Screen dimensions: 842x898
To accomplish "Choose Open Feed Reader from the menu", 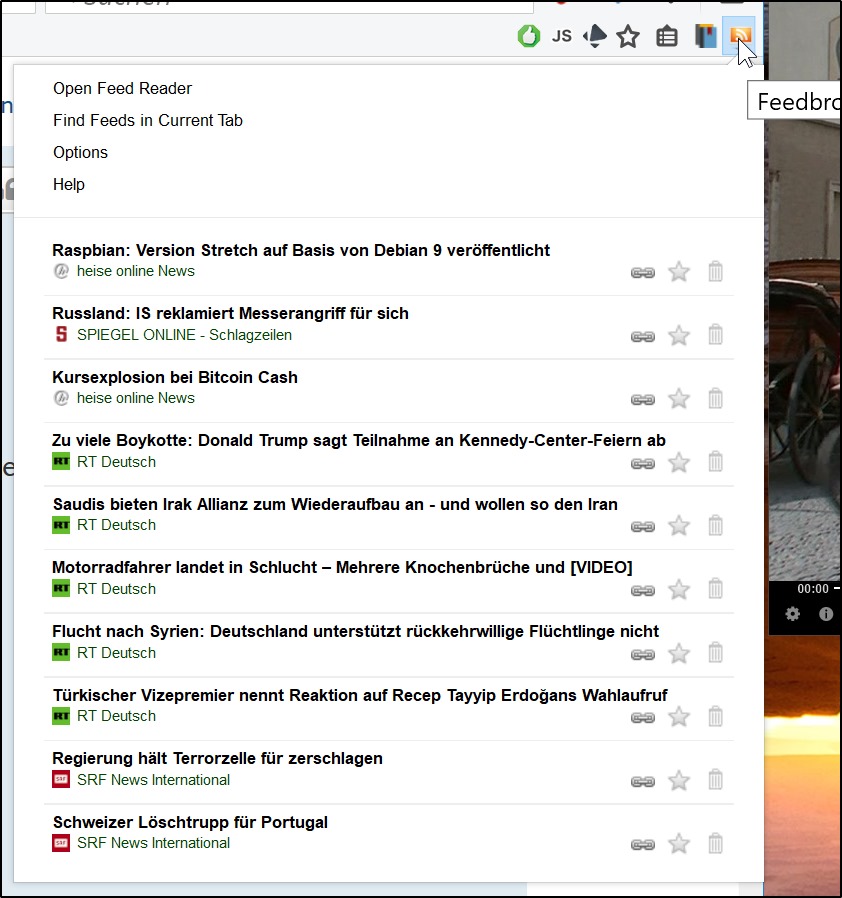I will pyautogui.click(x=123, y=89).
